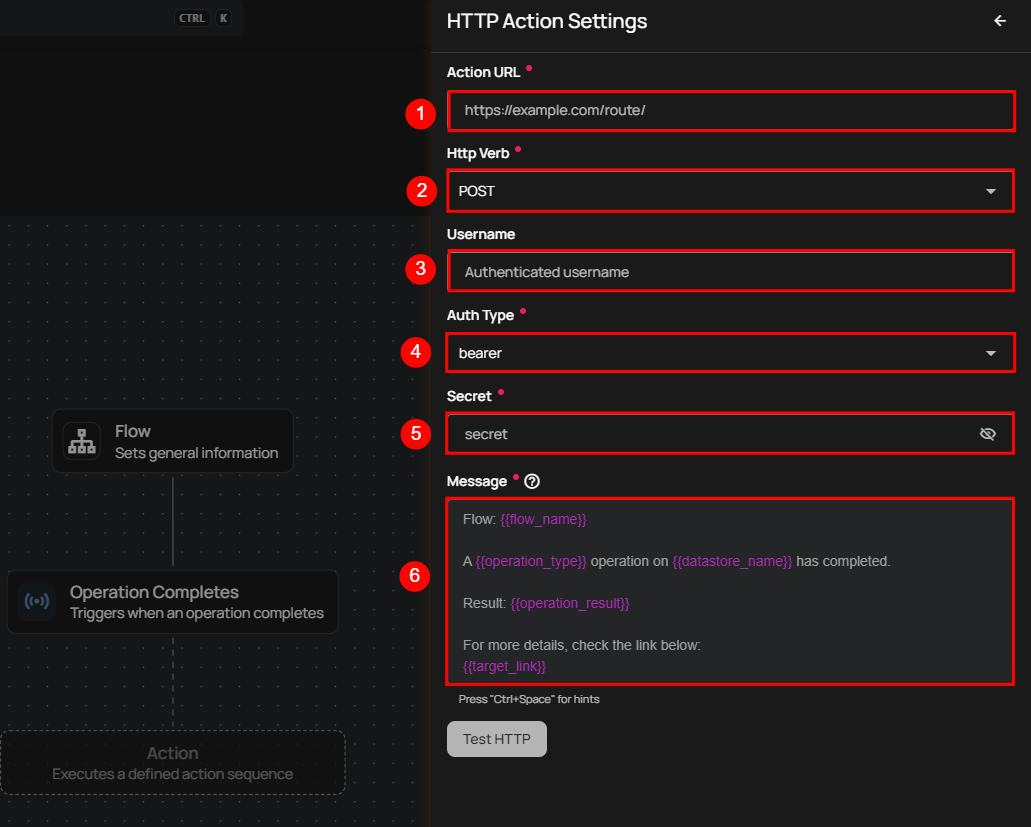This screenshot has height=827, width=1031.
Task: Click the Message help question mark icon
Action: click(532, 481)
